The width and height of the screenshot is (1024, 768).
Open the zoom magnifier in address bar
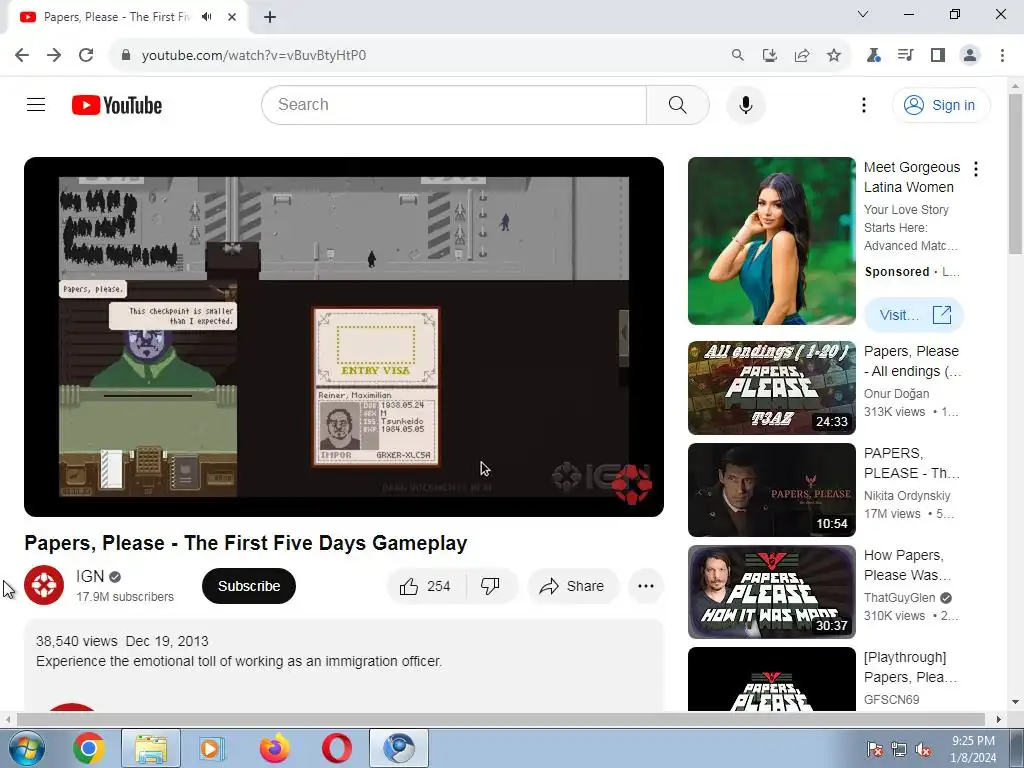point(737,55)
